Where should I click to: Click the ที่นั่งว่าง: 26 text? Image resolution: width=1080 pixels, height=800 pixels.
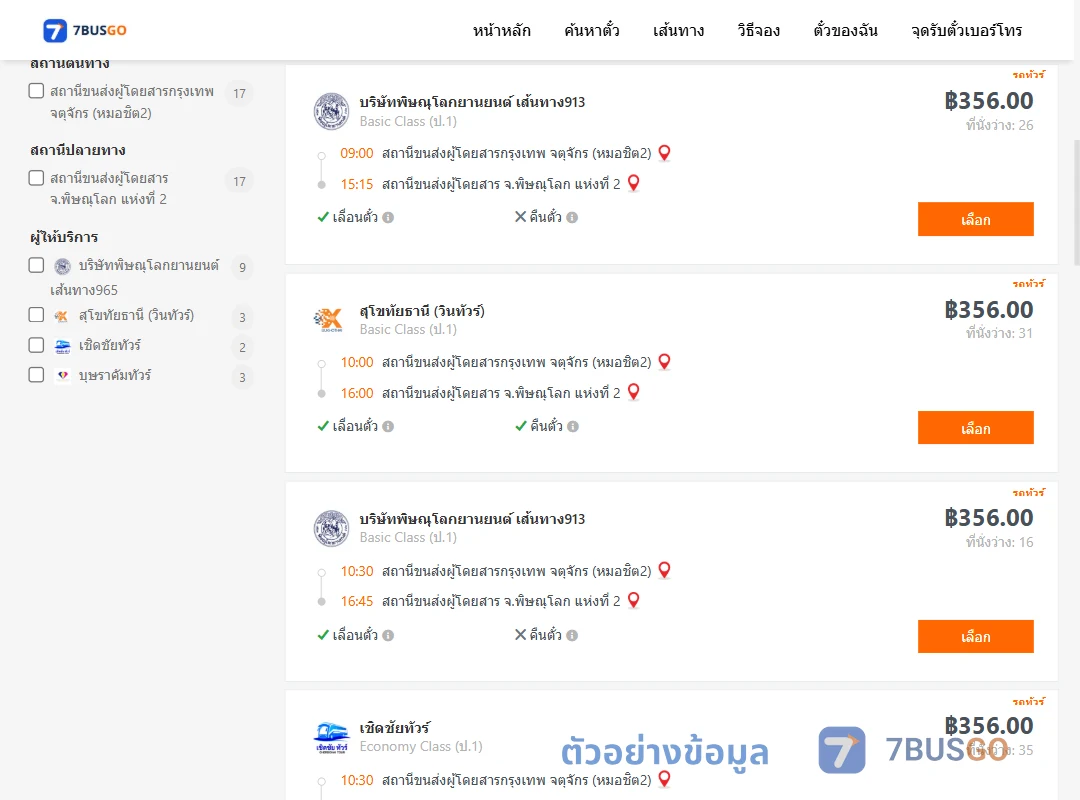click(999, 125)
